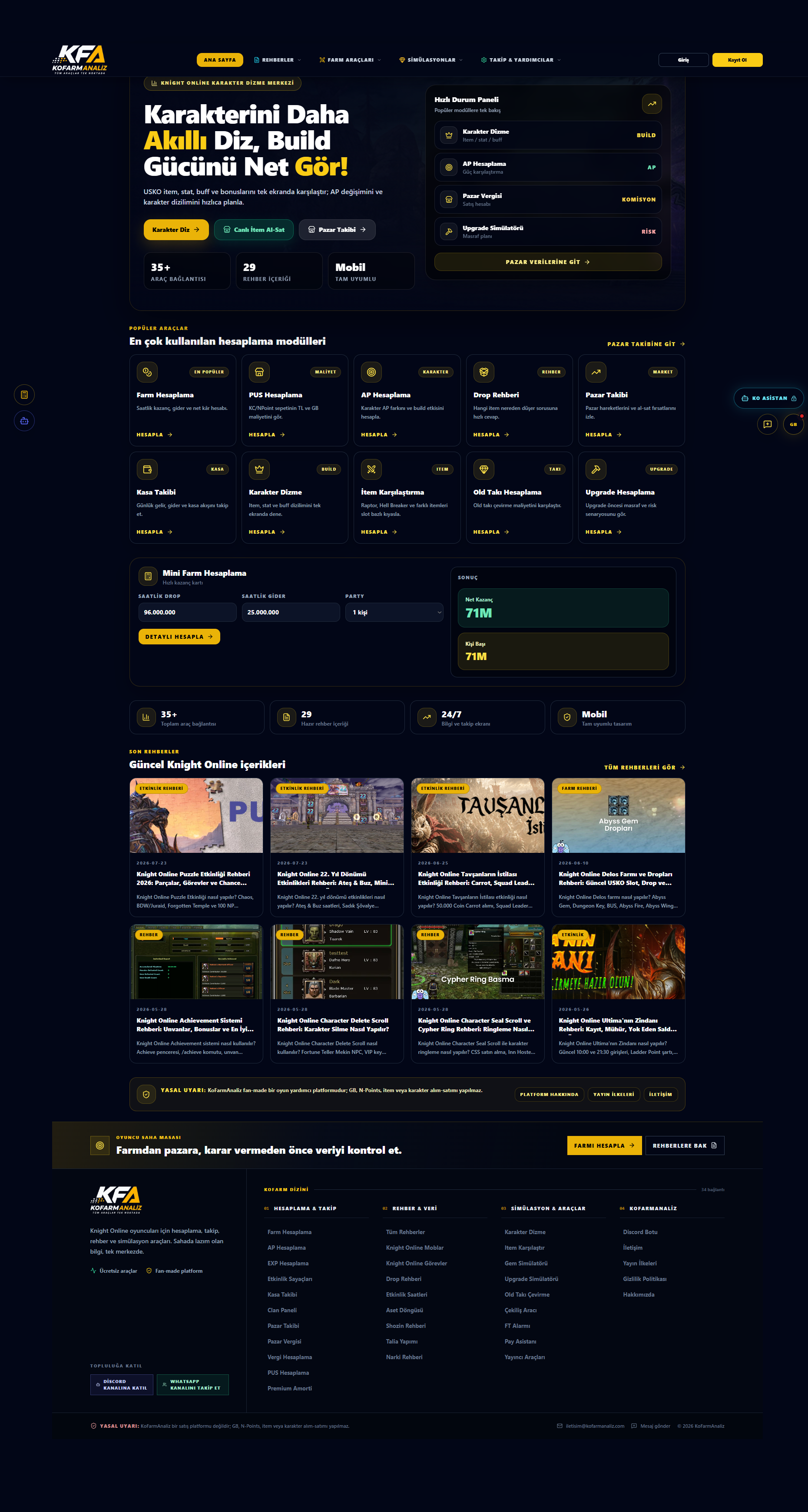Click the crown icon on the Karakter Dizme card
808x1512 pixels.
(x=259, y=469)
